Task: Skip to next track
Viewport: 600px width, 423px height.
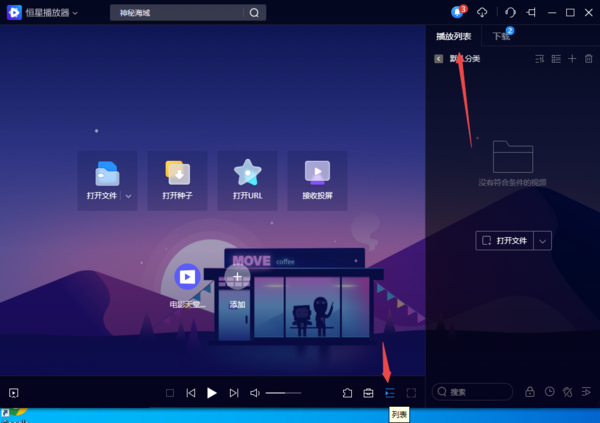Action: (234, 393)
